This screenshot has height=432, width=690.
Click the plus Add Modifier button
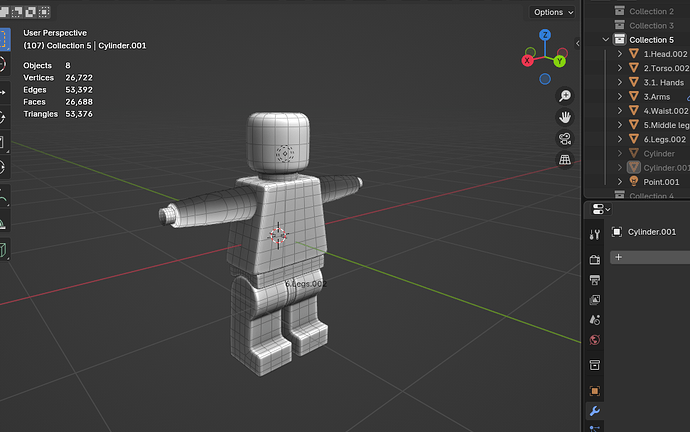(650, 257)
